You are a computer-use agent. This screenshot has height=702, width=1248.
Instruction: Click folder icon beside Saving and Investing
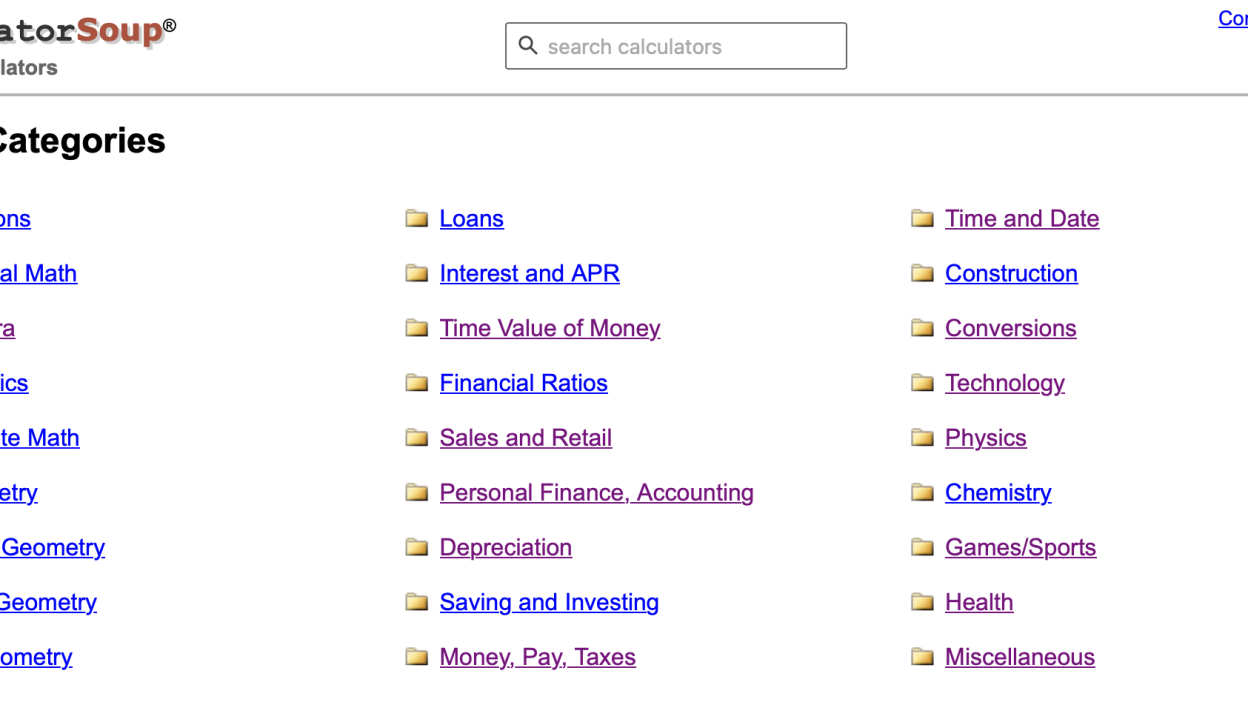[x=417, y=602]
